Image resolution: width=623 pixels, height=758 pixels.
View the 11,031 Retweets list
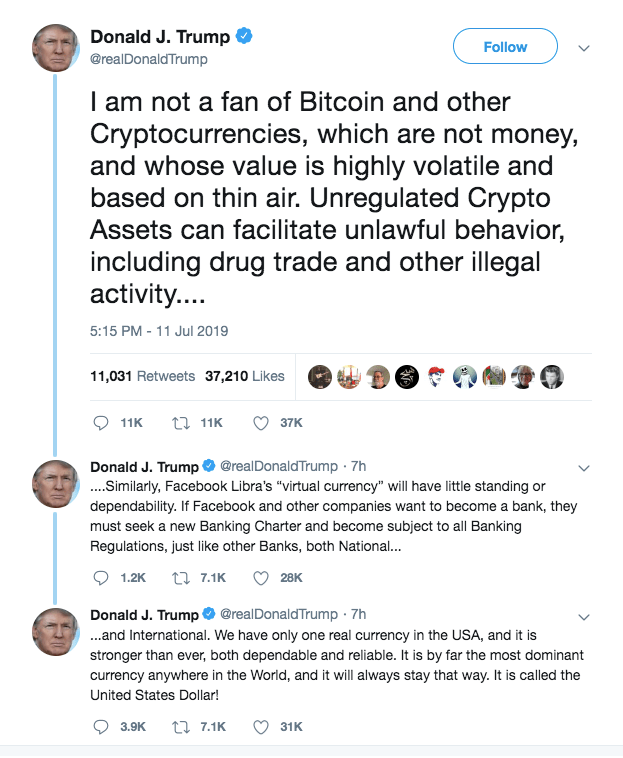coord(142,376)
